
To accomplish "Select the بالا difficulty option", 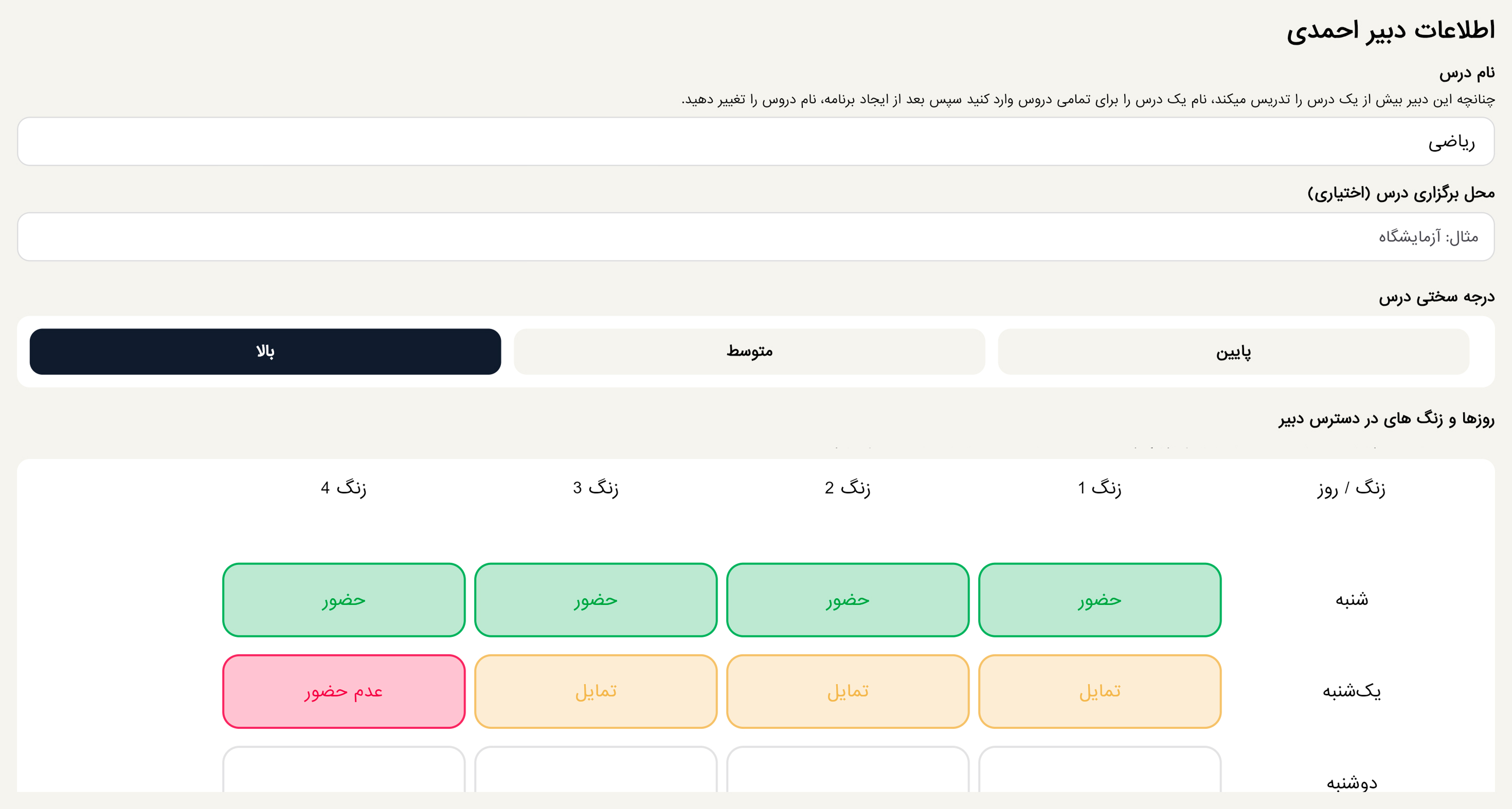I will point(265,352).
